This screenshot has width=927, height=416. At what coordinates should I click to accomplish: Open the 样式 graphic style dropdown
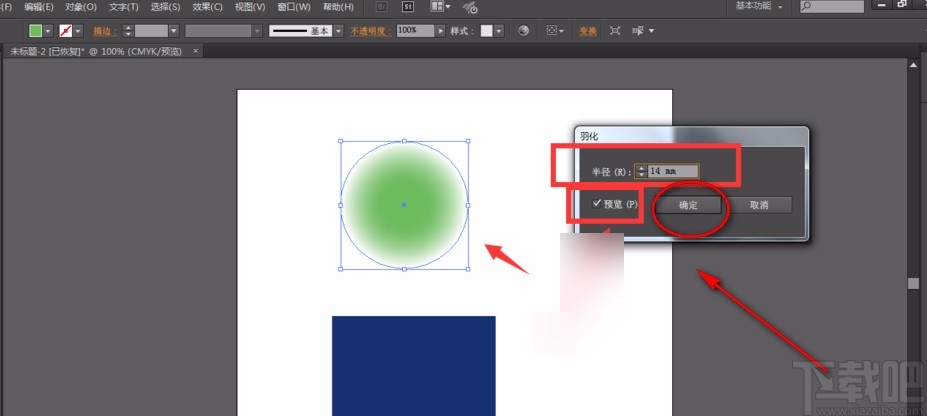499,31
